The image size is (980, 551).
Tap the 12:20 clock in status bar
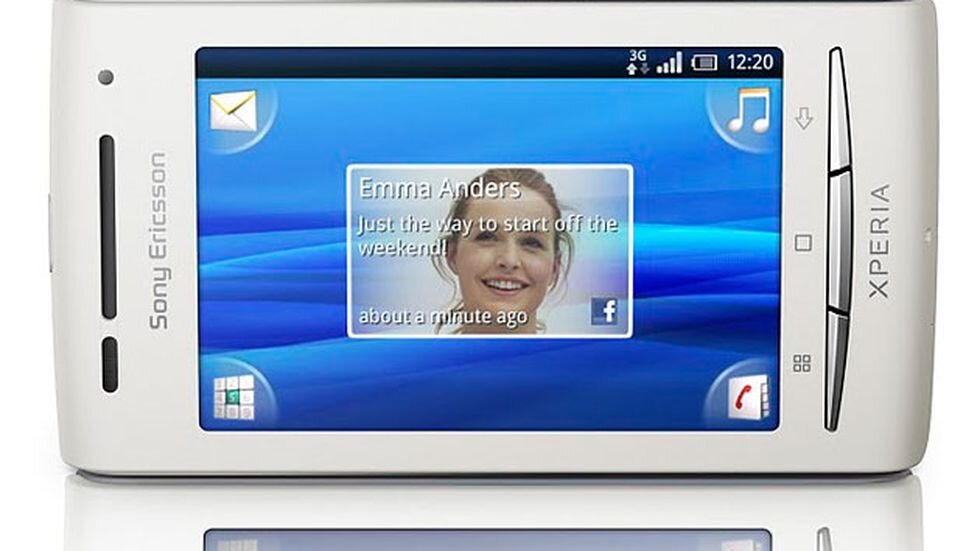click(x=749, y=62)
